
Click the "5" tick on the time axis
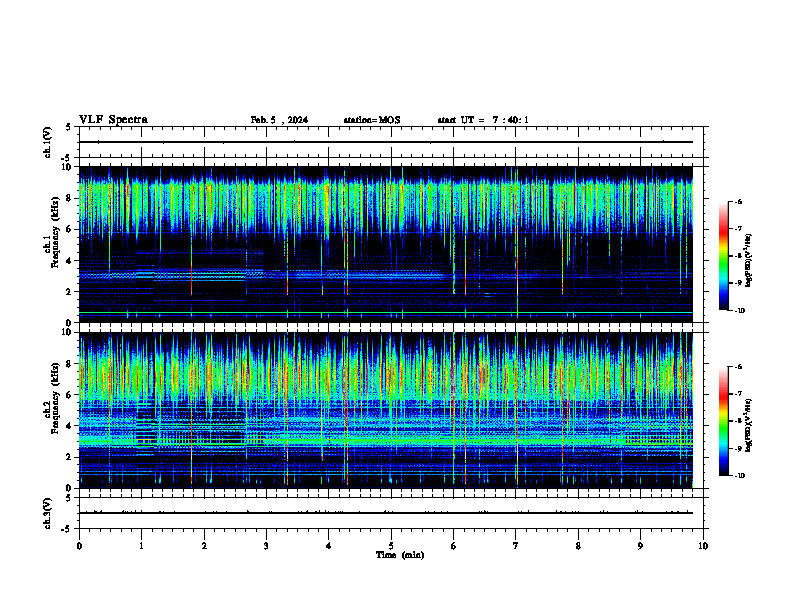pos(391,546)
